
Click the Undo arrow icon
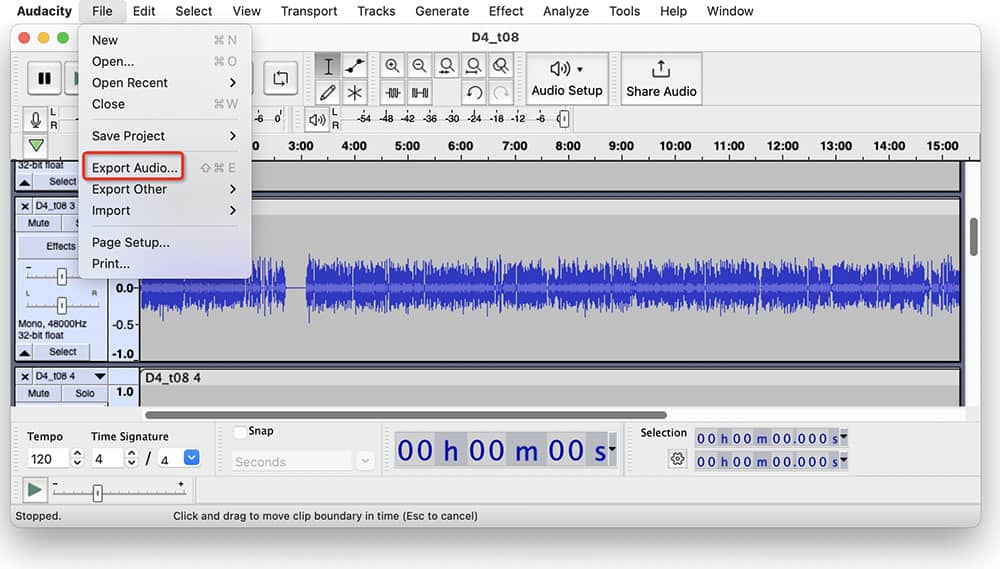tap(474, 93)
